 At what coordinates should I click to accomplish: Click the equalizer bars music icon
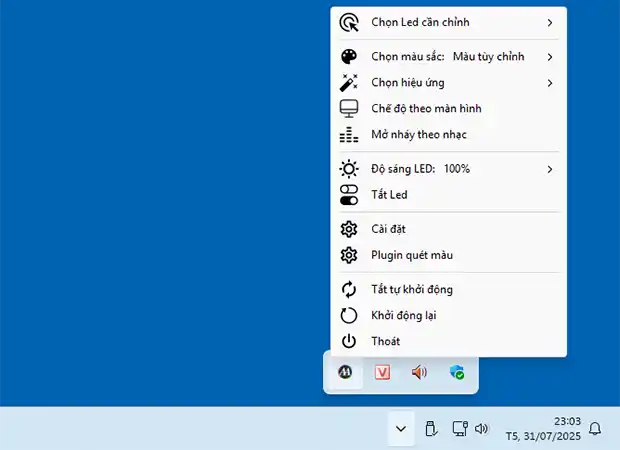click(x=349, y=135)
